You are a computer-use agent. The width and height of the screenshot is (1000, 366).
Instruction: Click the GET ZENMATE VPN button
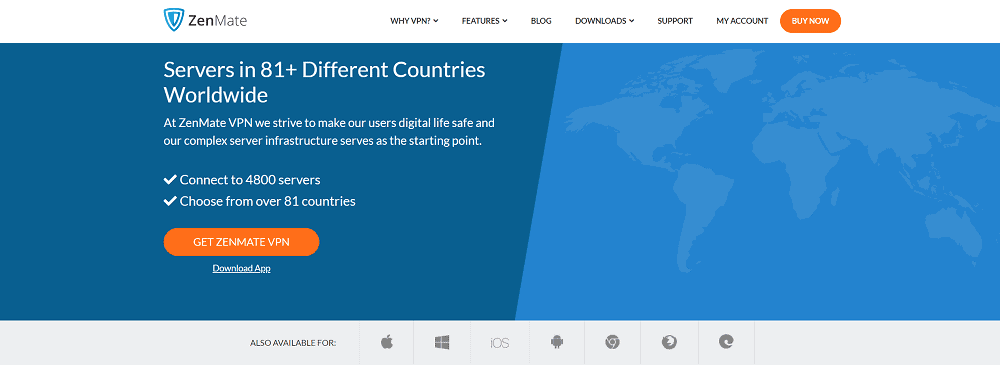[x=241, y=242]
